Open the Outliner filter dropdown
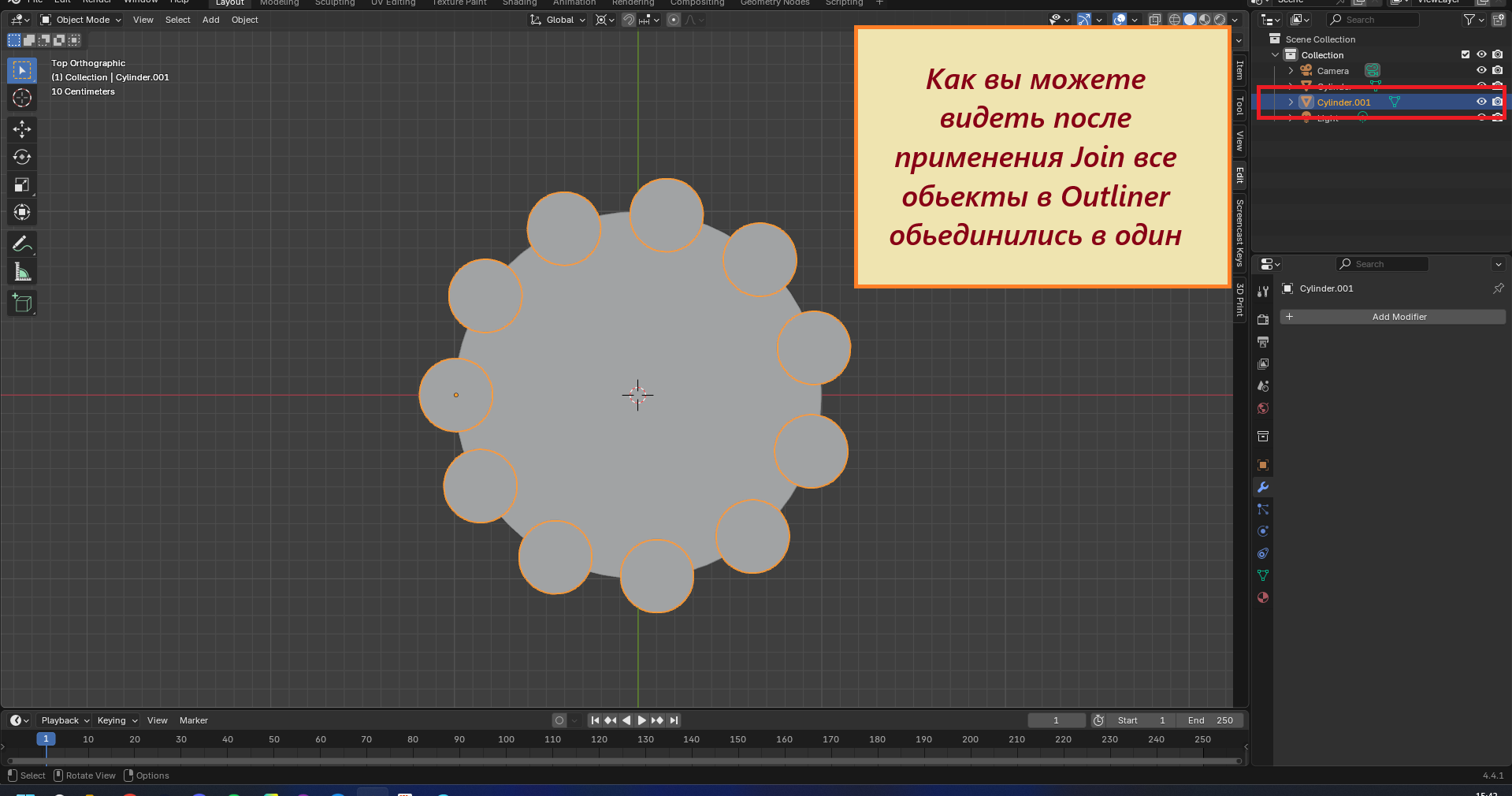This screenshot has width=1512, height=796. 1472,20
